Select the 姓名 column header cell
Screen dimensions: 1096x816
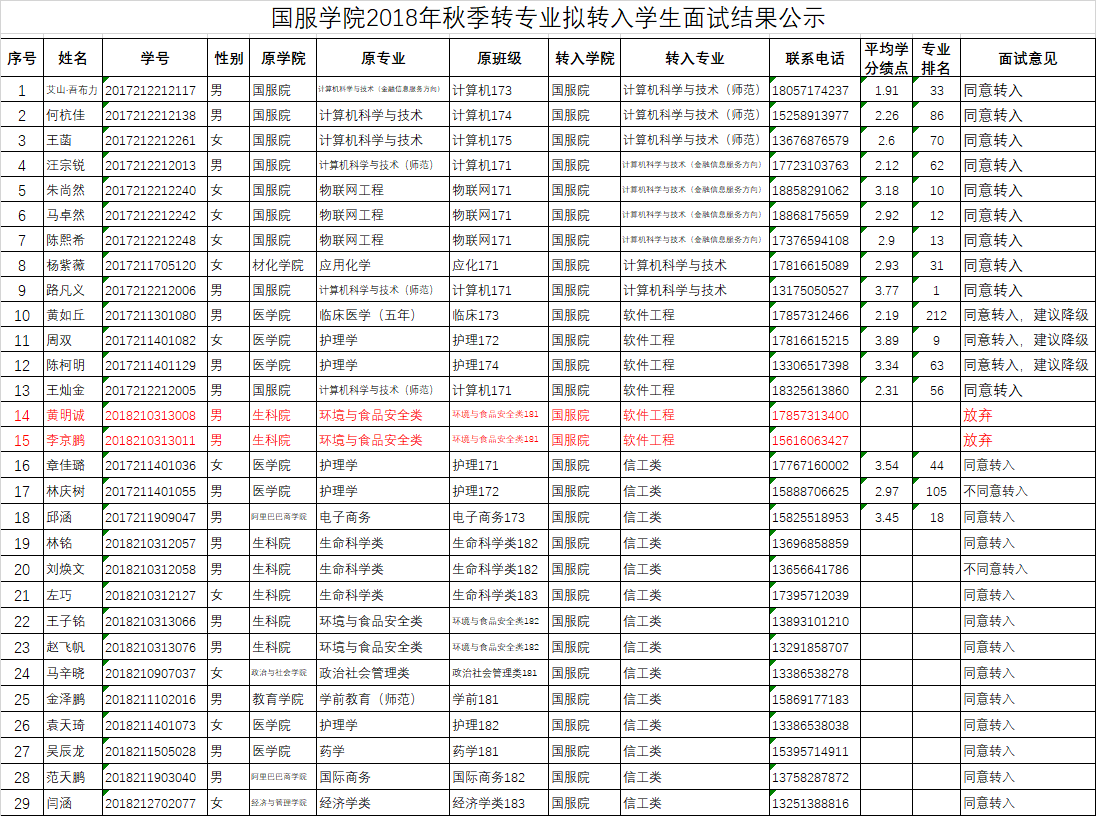[73, 58]
